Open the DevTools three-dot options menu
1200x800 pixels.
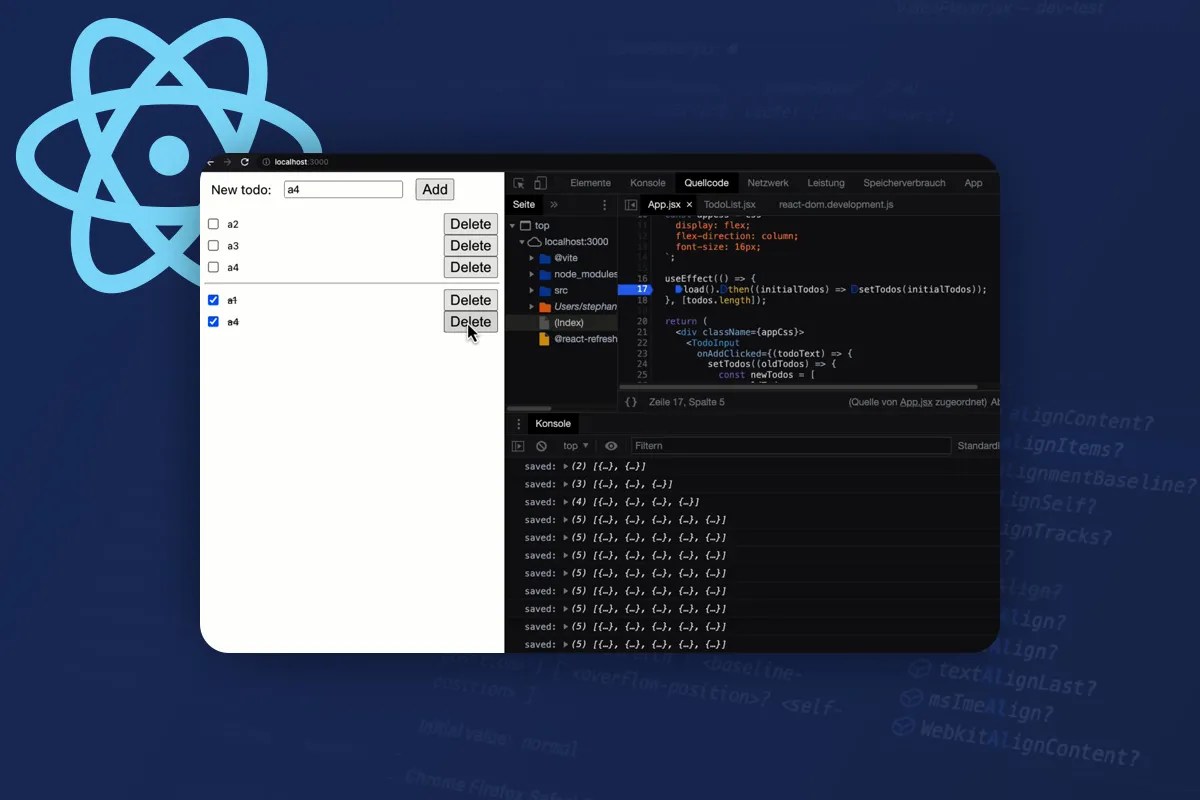coord(605,204)
